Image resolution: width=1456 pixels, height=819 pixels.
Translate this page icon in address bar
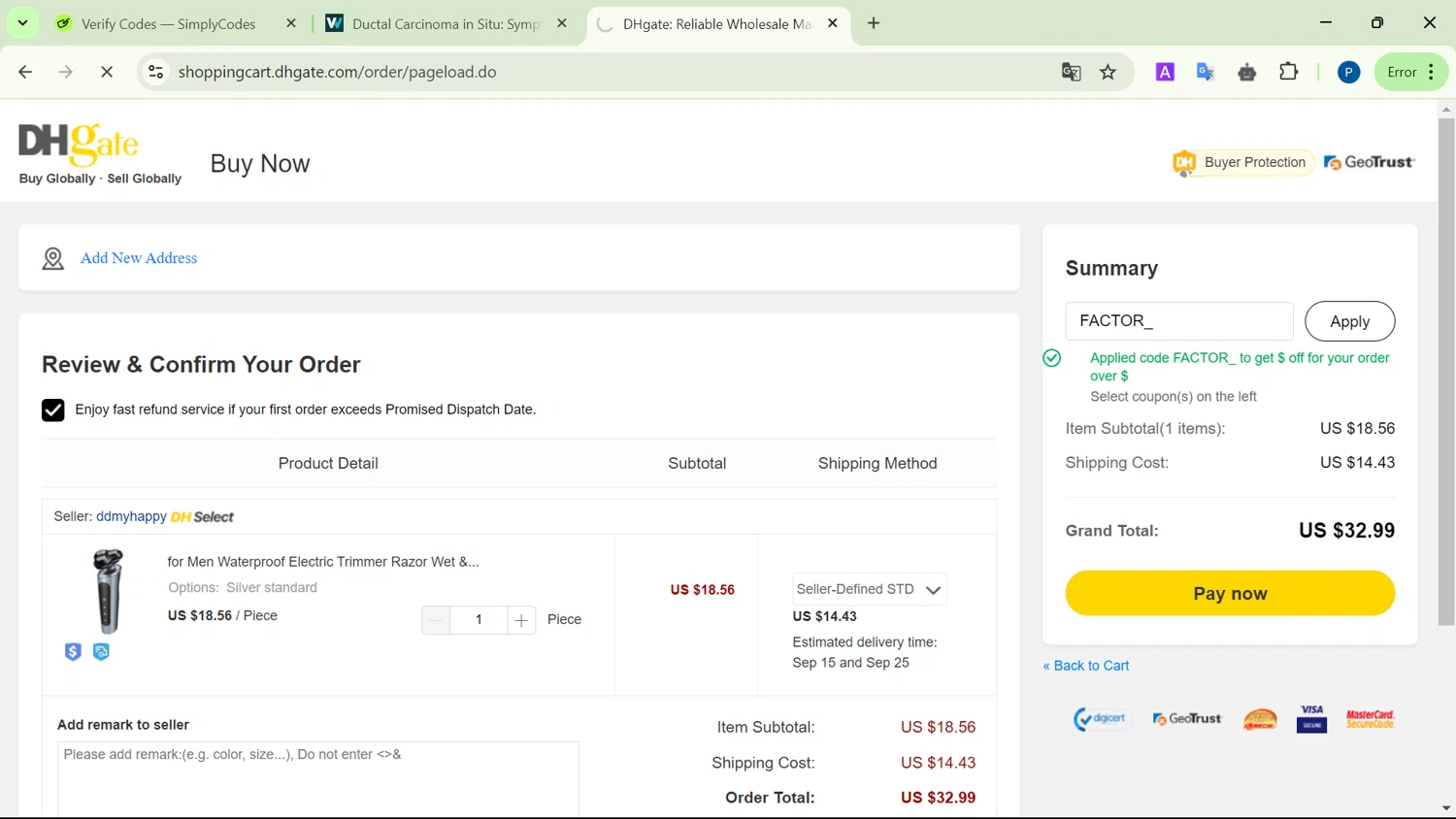pos(1072,72)
